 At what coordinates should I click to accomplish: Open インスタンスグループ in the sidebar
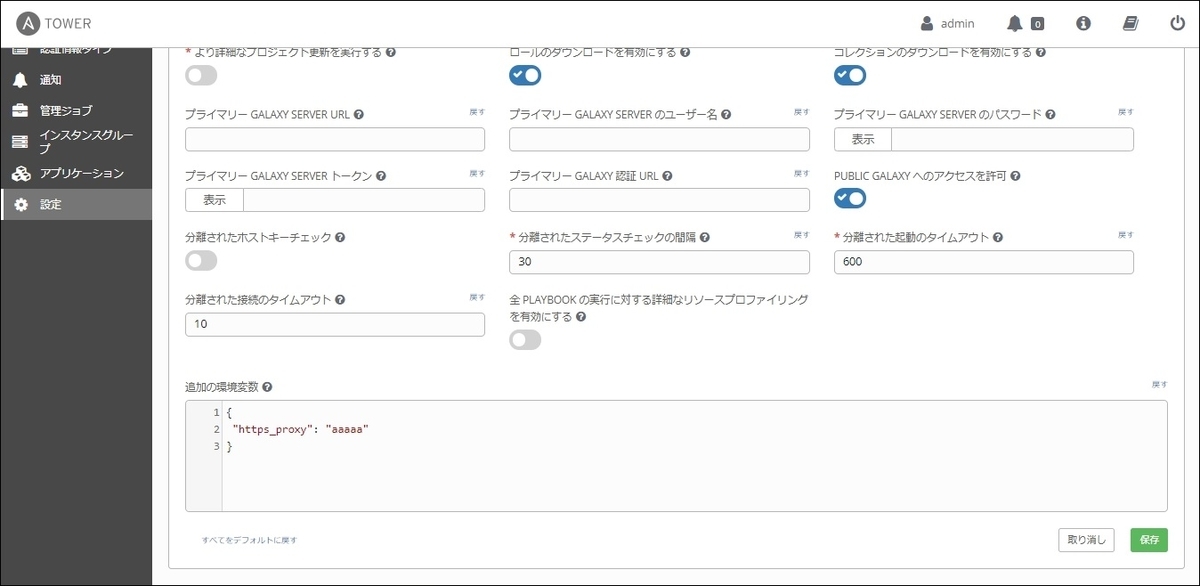[x=76, y=142]
